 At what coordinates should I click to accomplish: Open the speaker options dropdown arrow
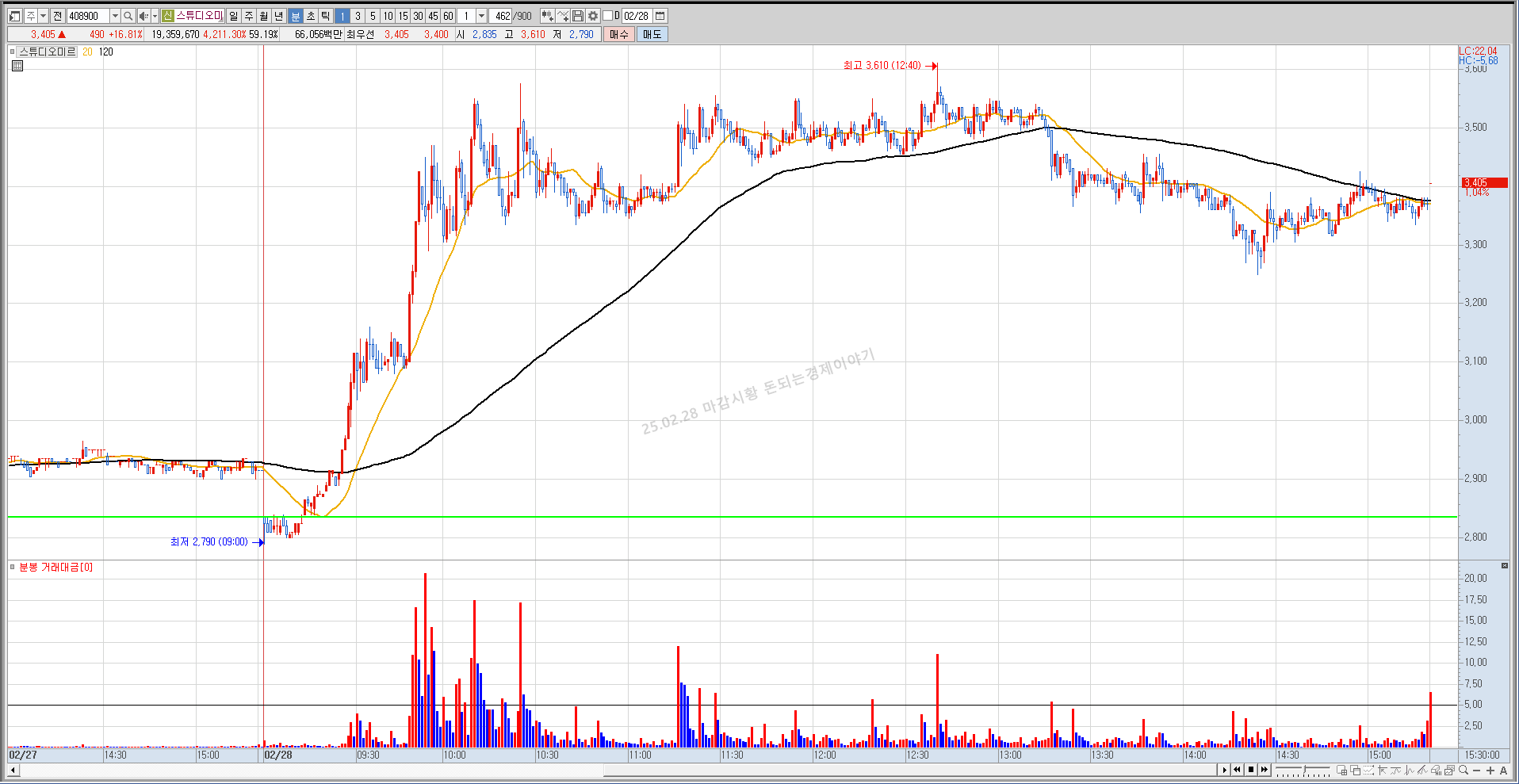155,16
